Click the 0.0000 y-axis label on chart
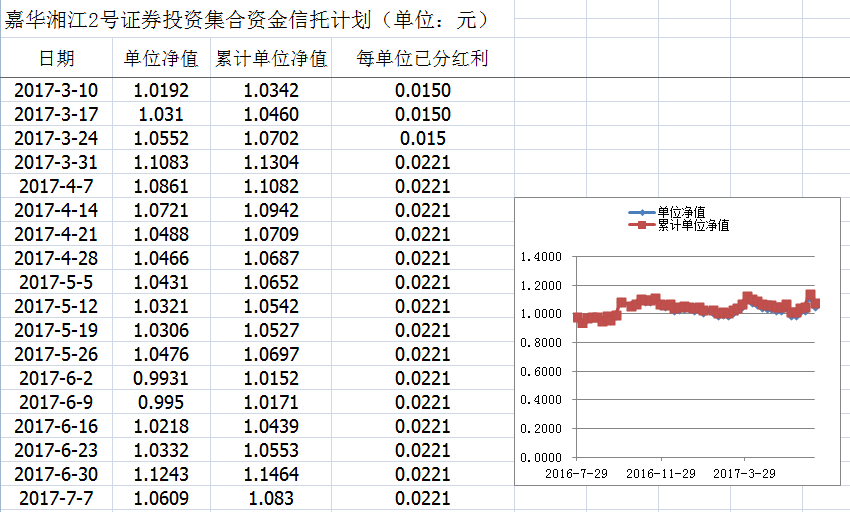 coord(542,457)
